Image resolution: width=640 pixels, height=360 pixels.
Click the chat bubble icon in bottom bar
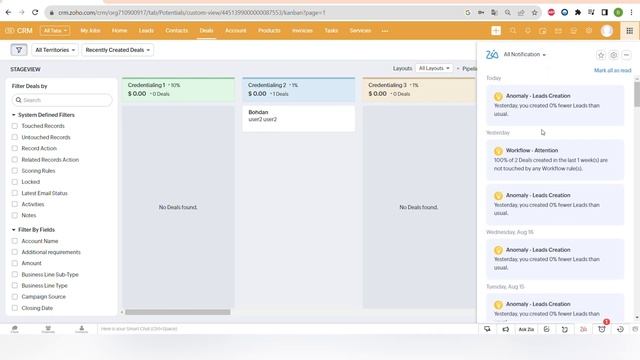click(x=487, y=329)
